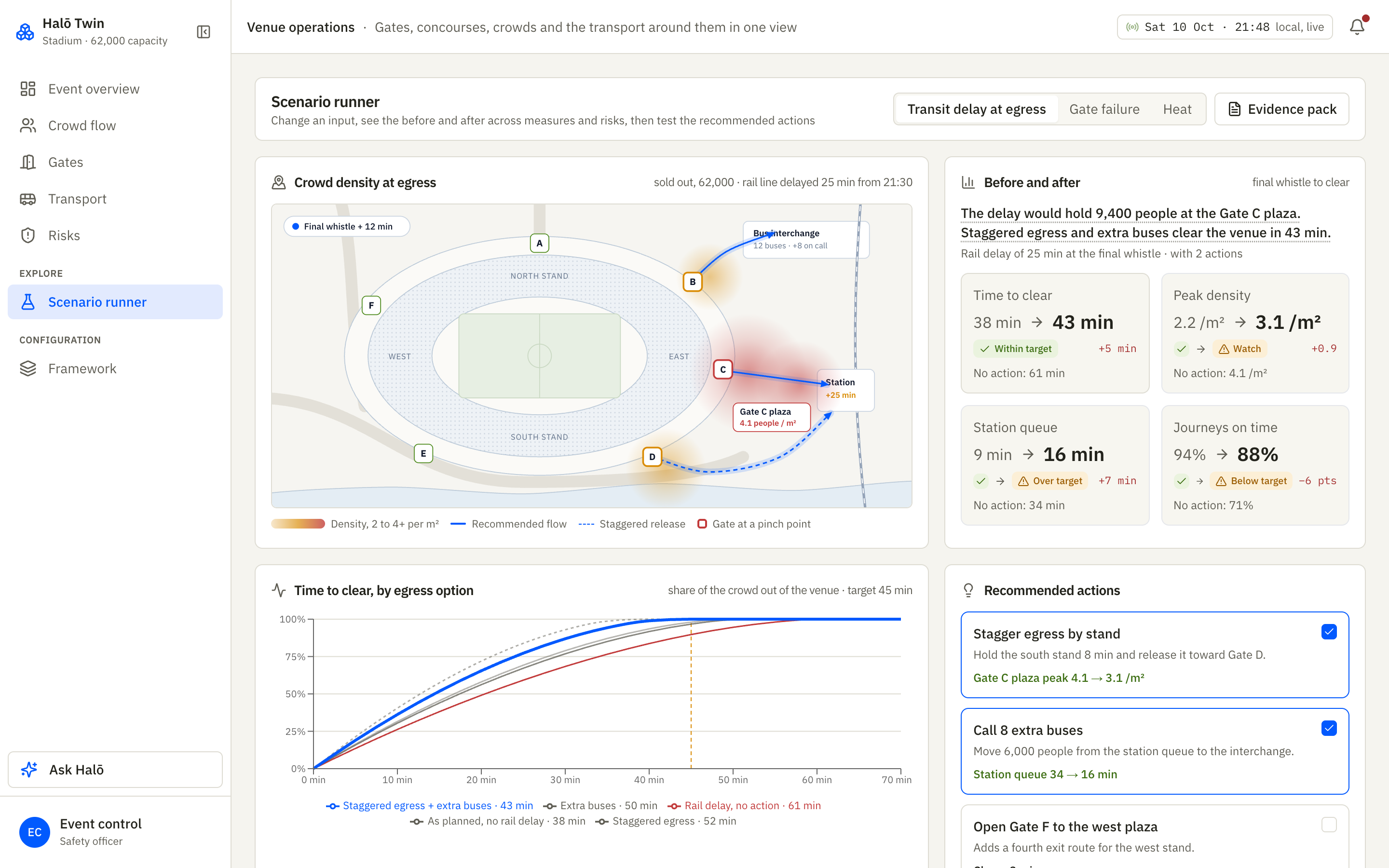This screenshot has height=868, width=1389.
Task: Open Ask Halō assistant
Action: coord(115,769)
